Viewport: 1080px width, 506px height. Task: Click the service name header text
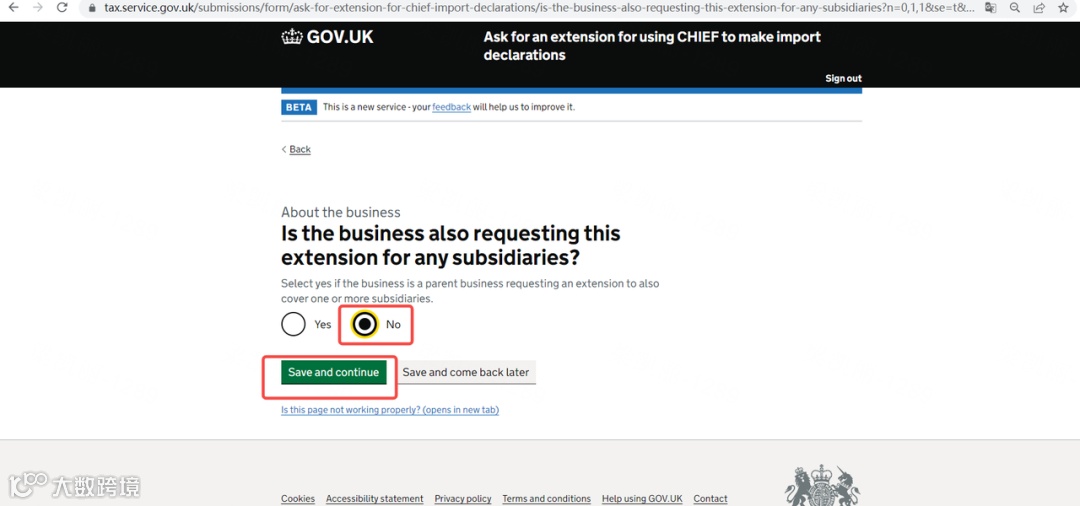click(x=652, y=46)
